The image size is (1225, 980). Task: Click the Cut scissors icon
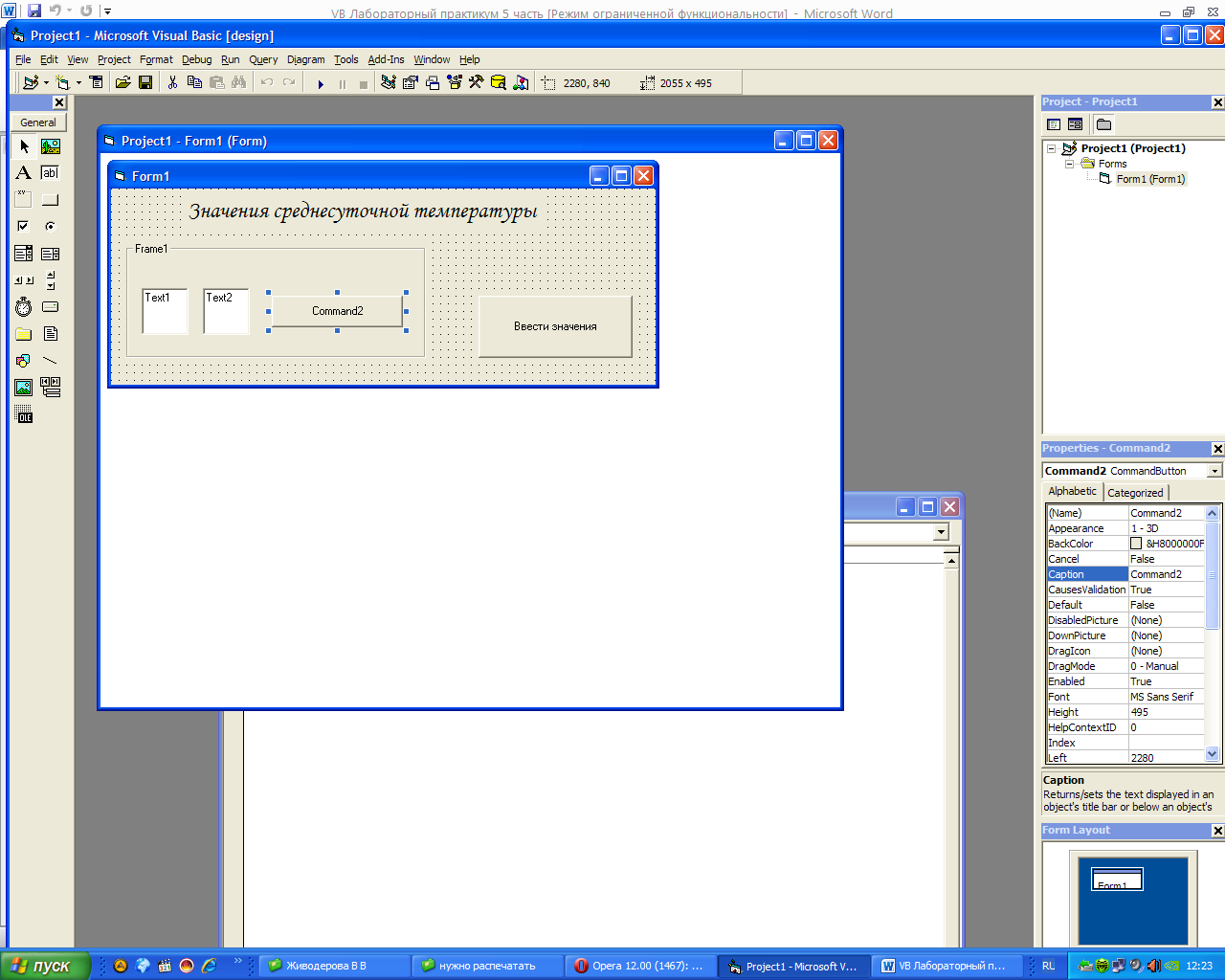coord(172,83)
